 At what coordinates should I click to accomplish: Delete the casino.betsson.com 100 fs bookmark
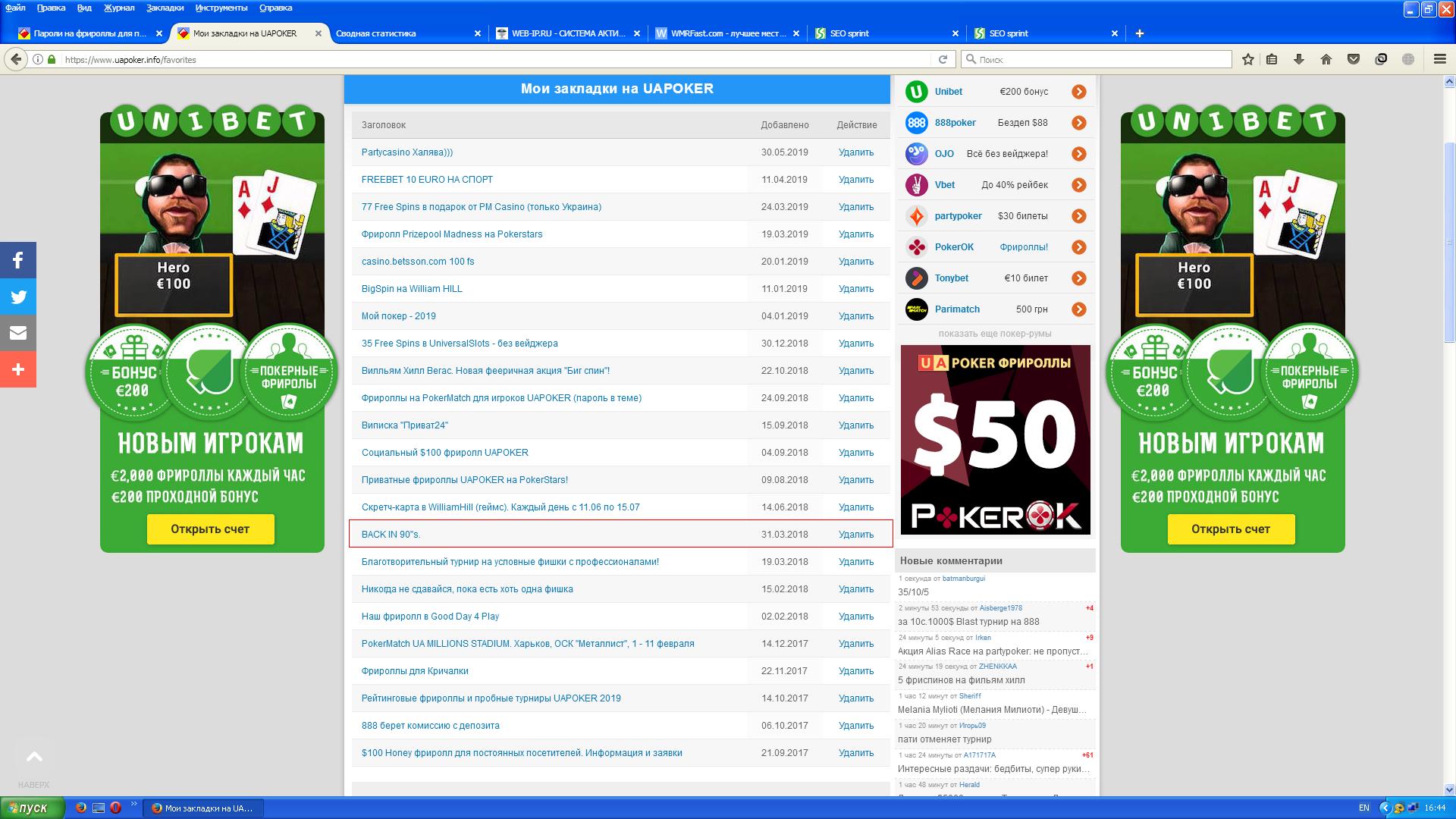(x=856, y=262)
